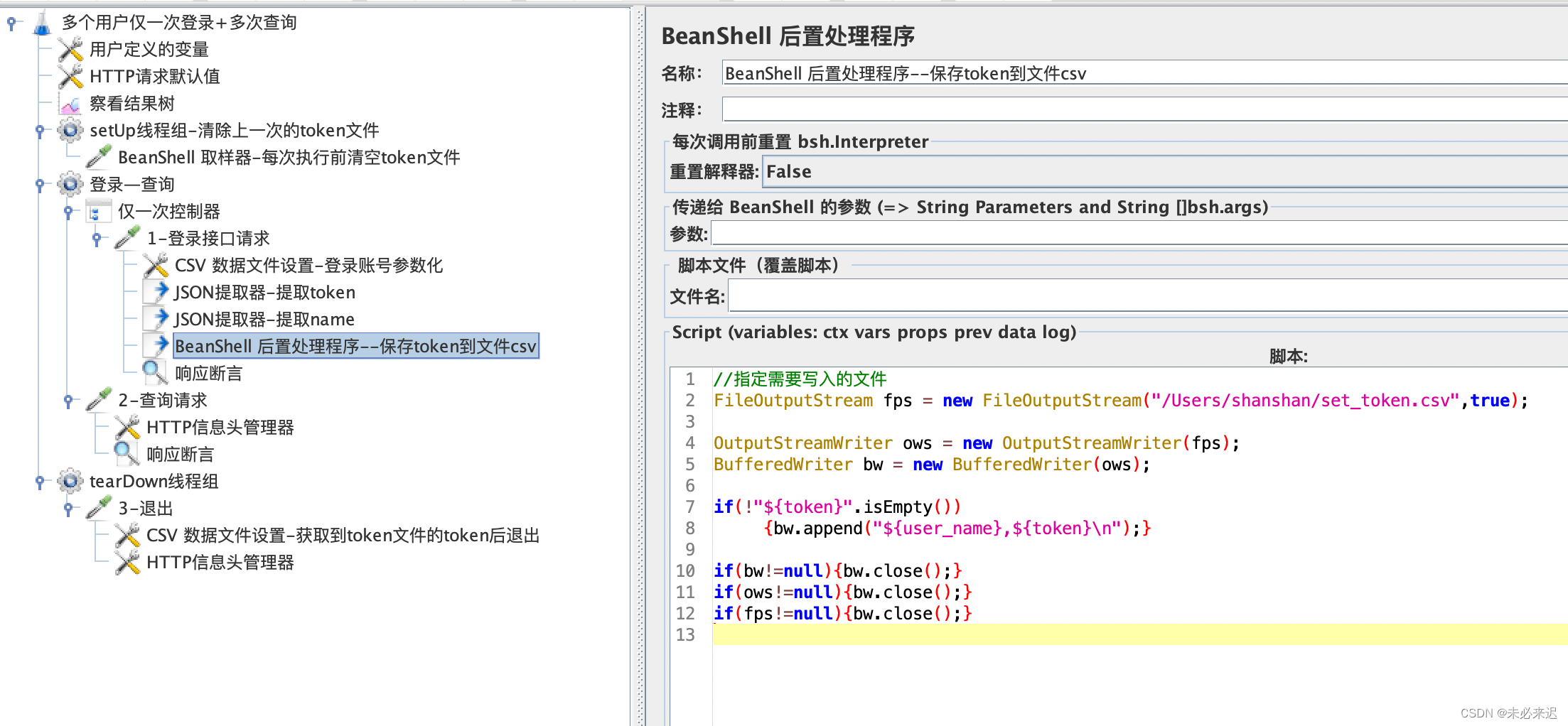Select 1-登录接口请求 label

[x=208, y=239]
